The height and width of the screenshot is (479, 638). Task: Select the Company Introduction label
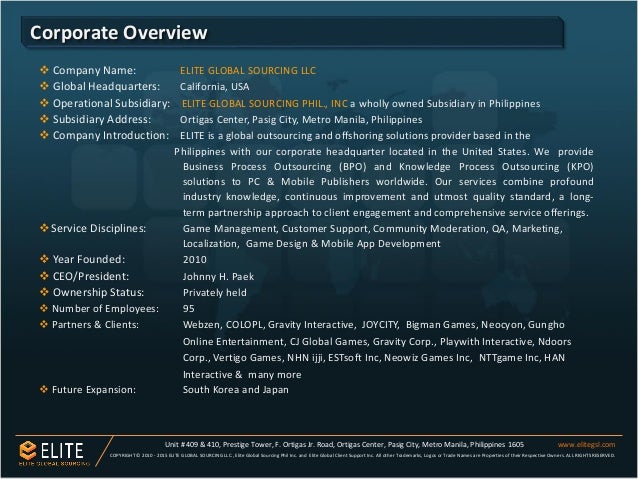(111, 135)
